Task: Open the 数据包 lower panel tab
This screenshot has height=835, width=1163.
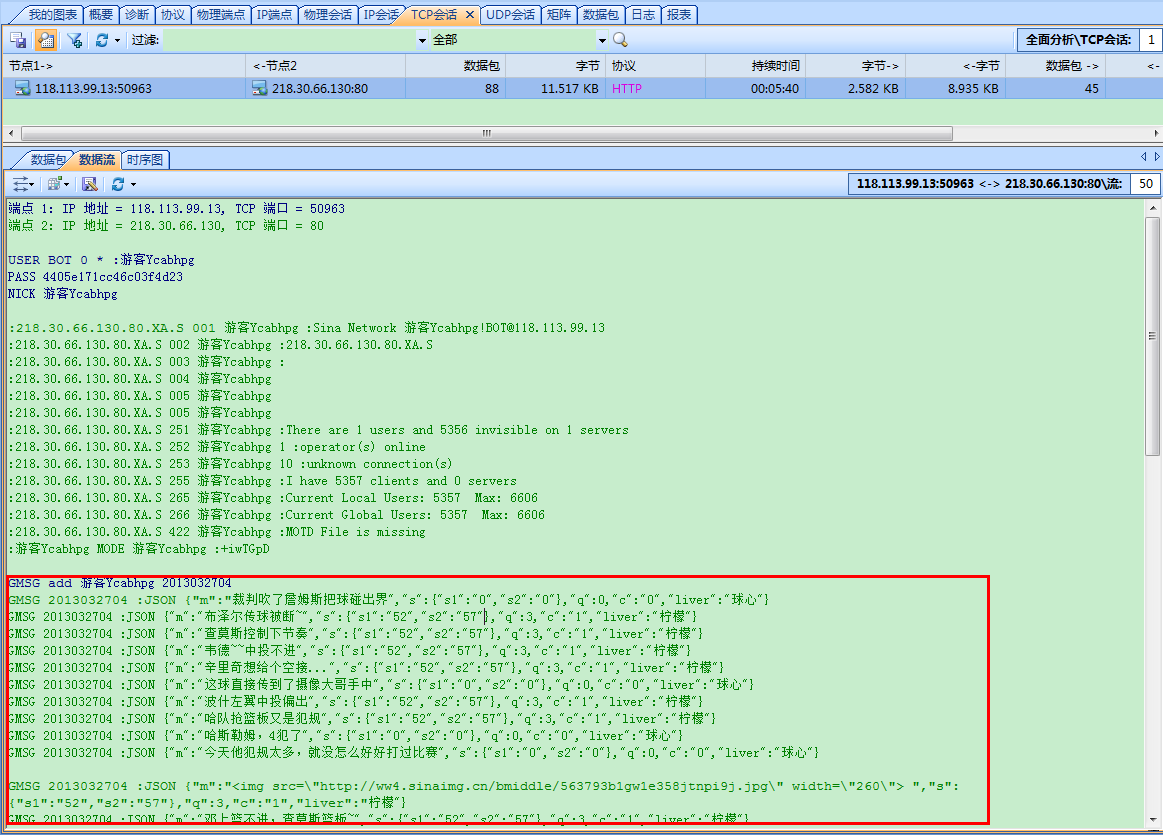Action: point(47,160)
